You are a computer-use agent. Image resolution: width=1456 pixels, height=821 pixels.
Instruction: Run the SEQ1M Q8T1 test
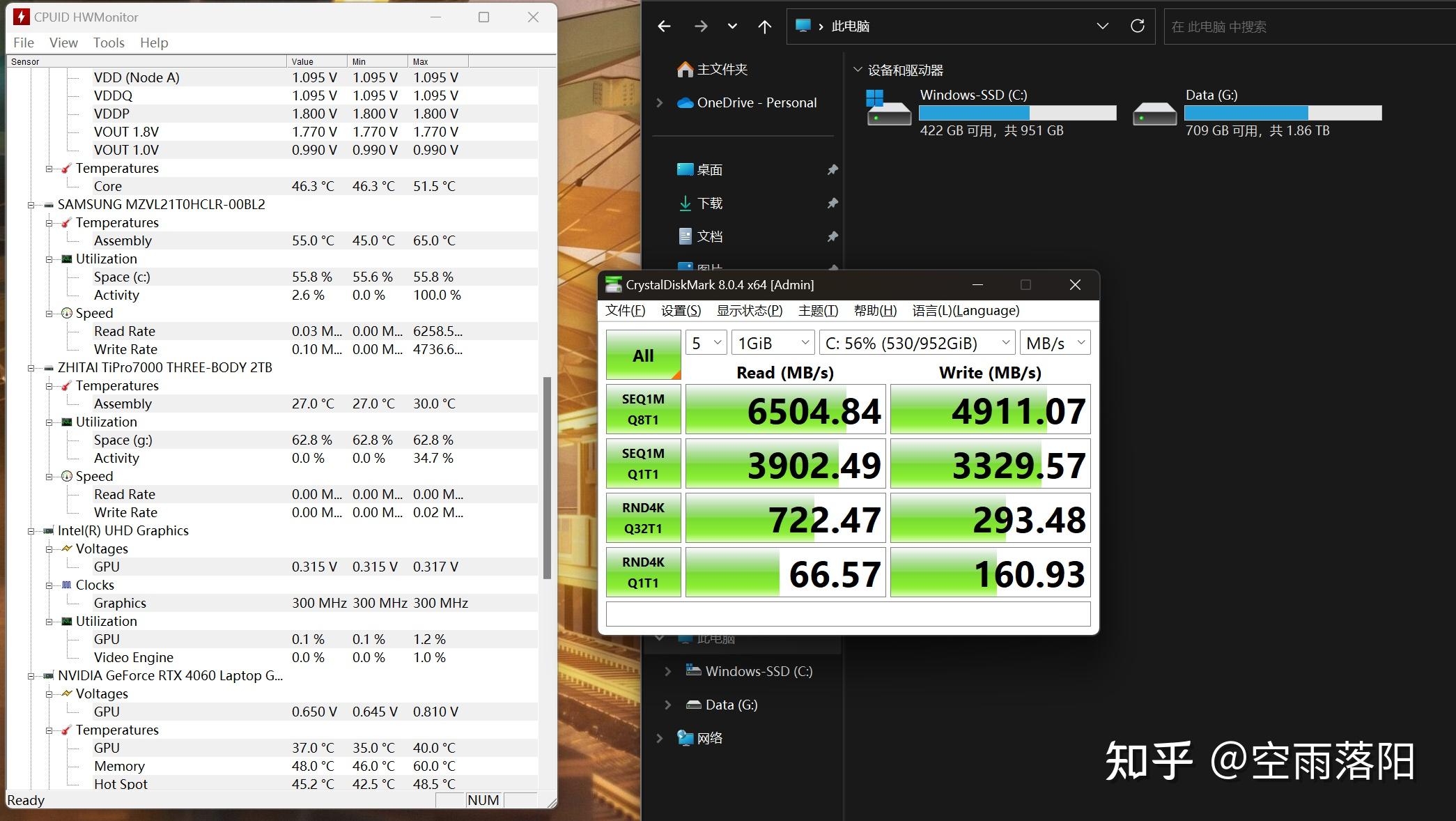[x=642, y=409]
